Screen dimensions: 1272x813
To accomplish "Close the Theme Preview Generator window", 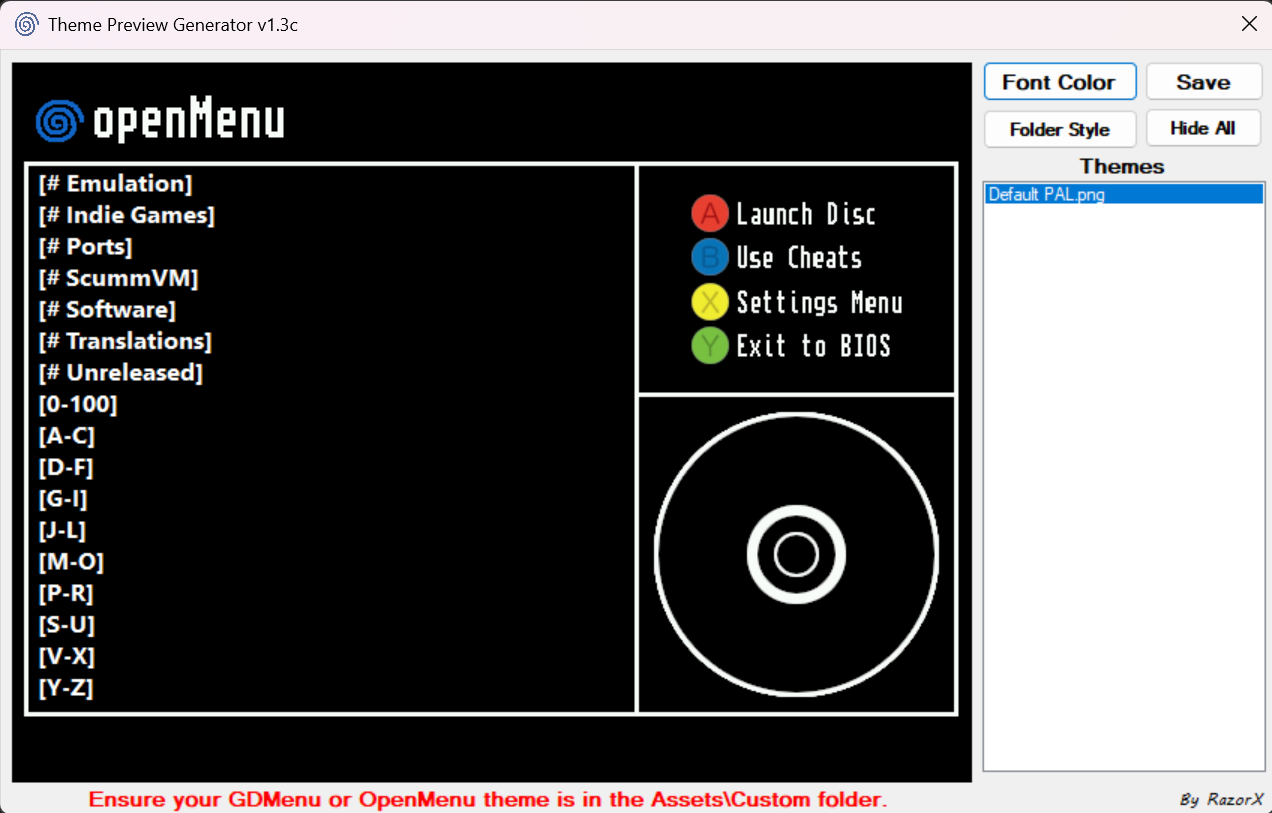I will [x=1249, y=24].
